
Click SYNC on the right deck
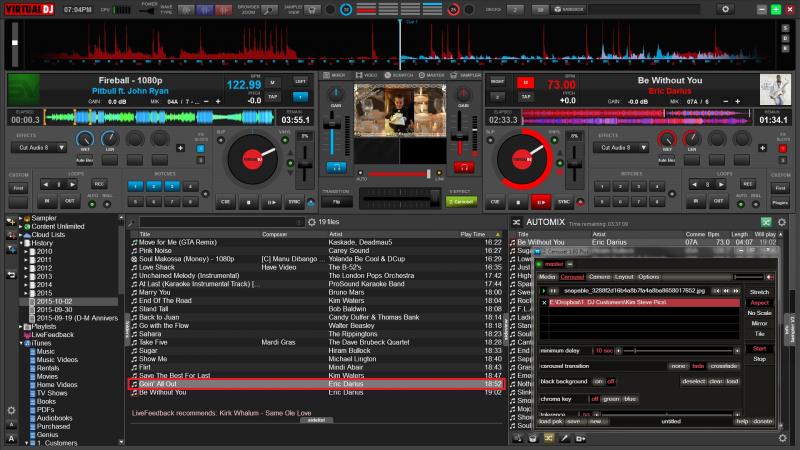pyautogui.click(x=564, y=202)
